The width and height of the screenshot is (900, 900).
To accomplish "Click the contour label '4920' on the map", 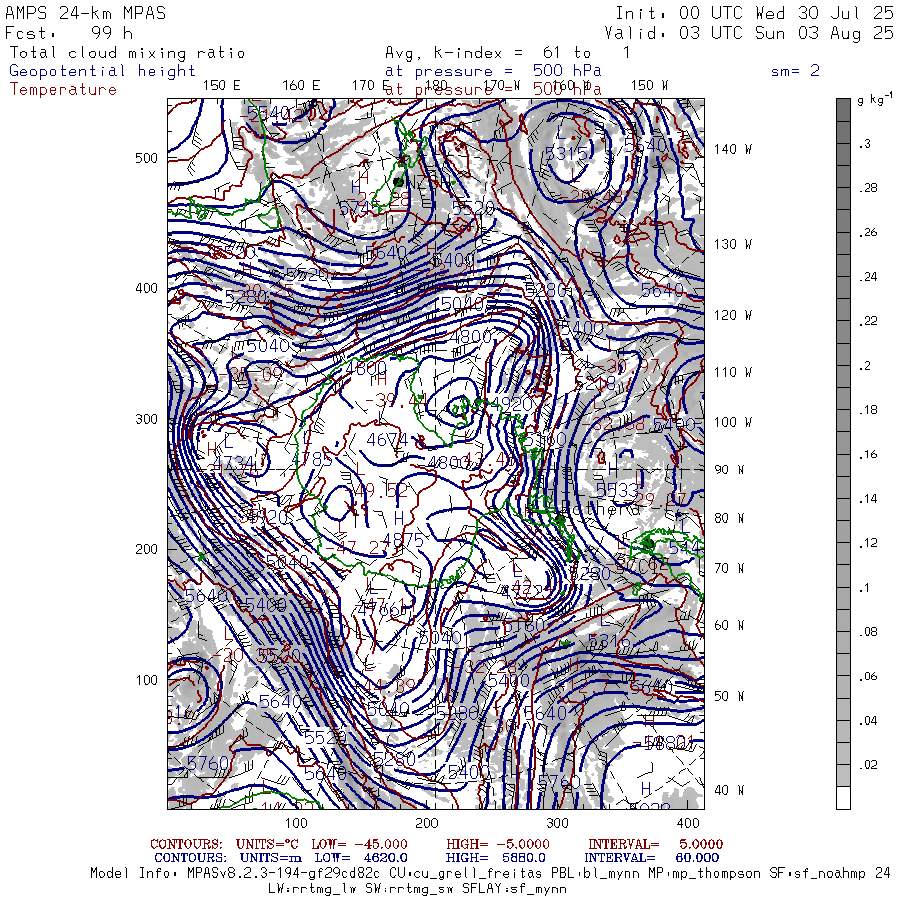I will pyautogui.click(x=512, y=404).
